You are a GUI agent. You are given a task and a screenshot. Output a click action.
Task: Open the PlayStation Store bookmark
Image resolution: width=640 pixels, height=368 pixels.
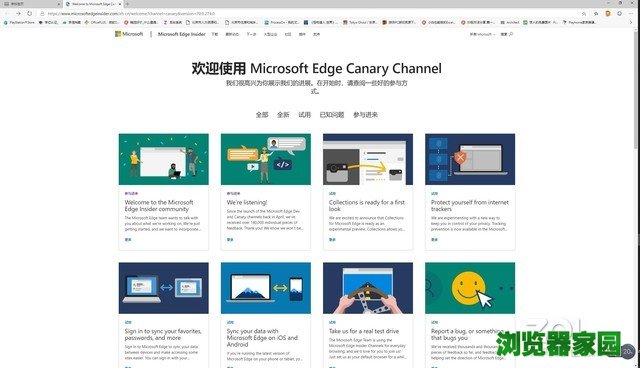19,22
